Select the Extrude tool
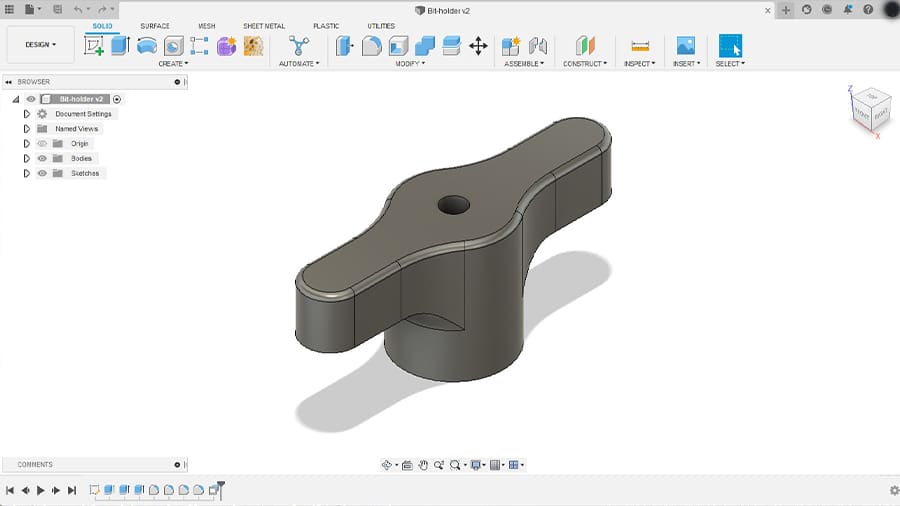 click(x=121, y=46)
